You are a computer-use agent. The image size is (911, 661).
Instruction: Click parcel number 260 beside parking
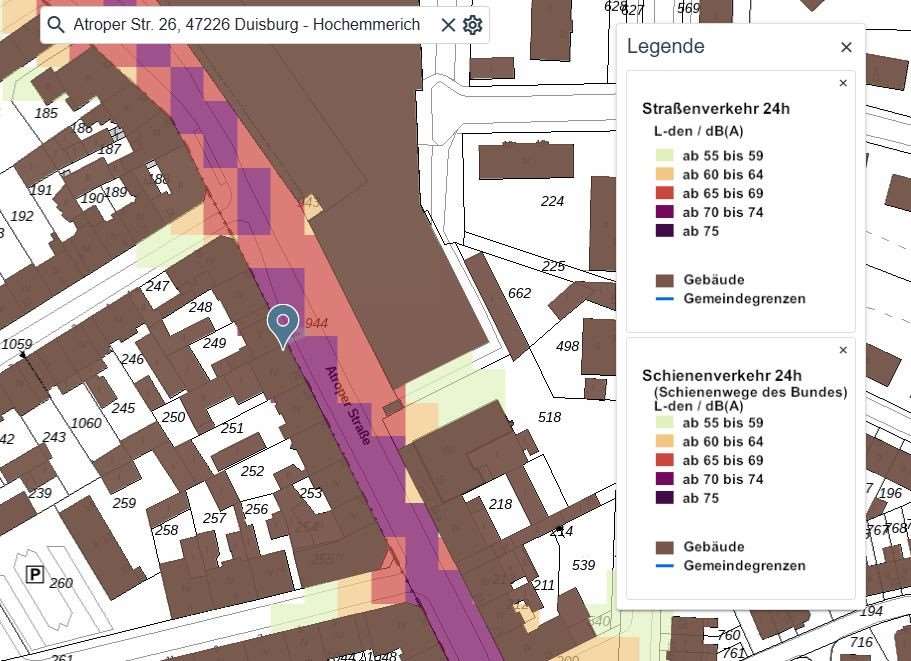(x=61, y=583)
